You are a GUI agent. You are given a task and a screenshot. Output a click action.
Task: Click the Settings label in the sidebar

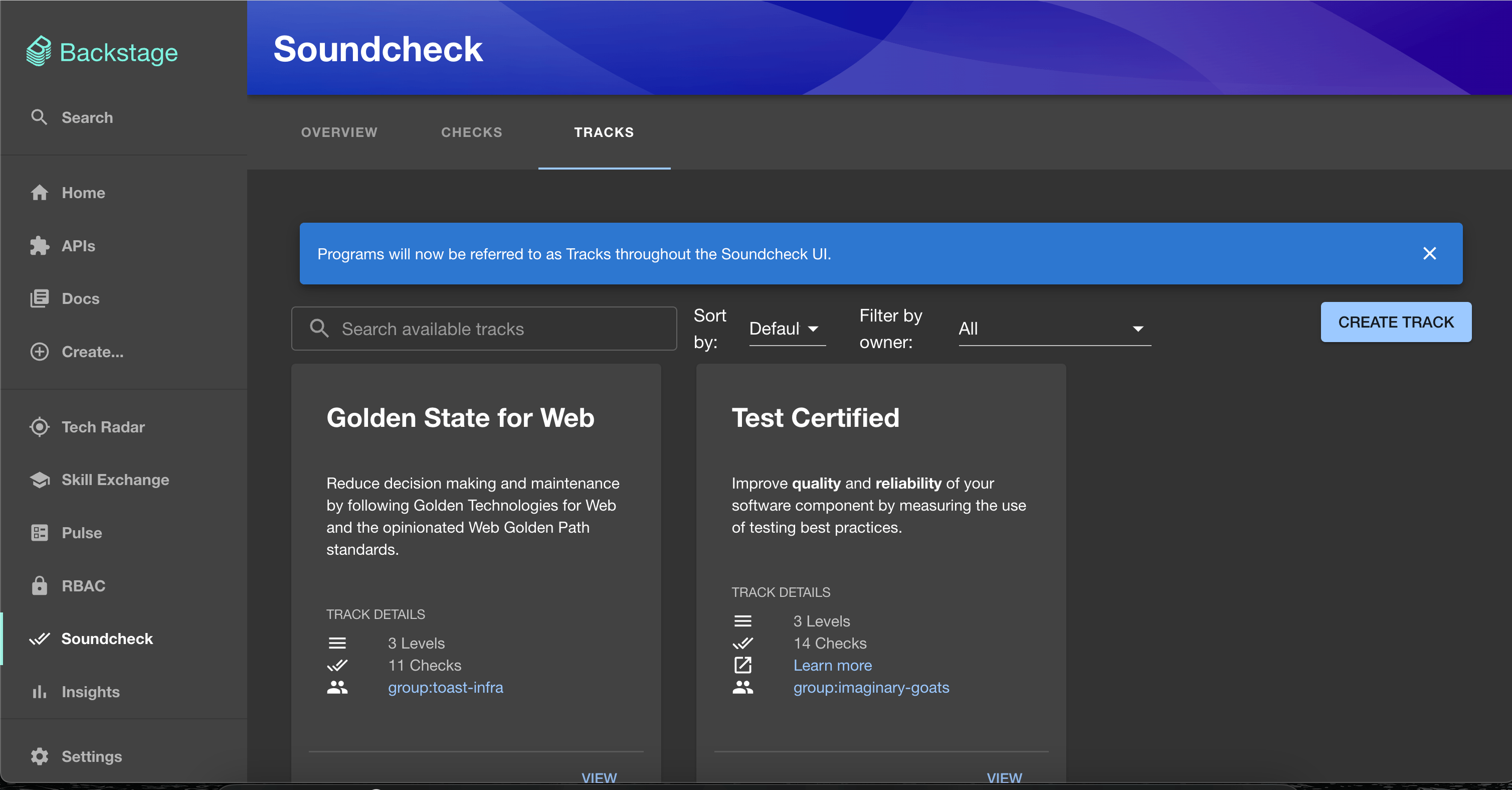92,756
